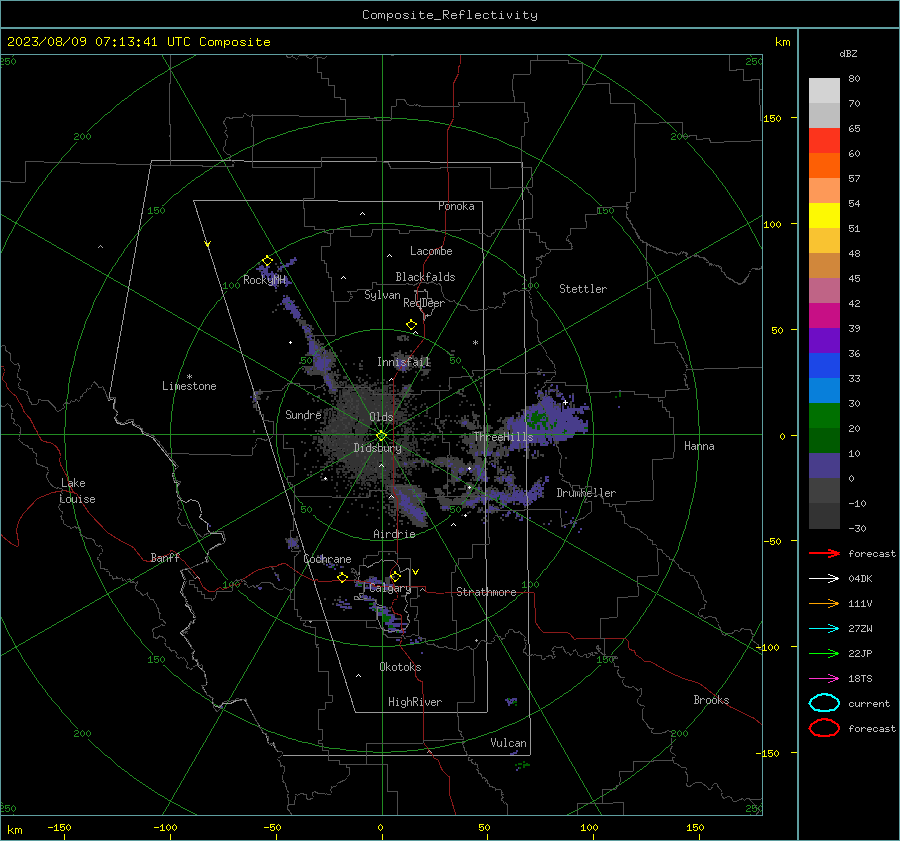Image resolution: width=900 pixels, height=841 pixels.
Task: Click the green swatch between 30 and 20 dBZ
Action: [x=824, y=416]
